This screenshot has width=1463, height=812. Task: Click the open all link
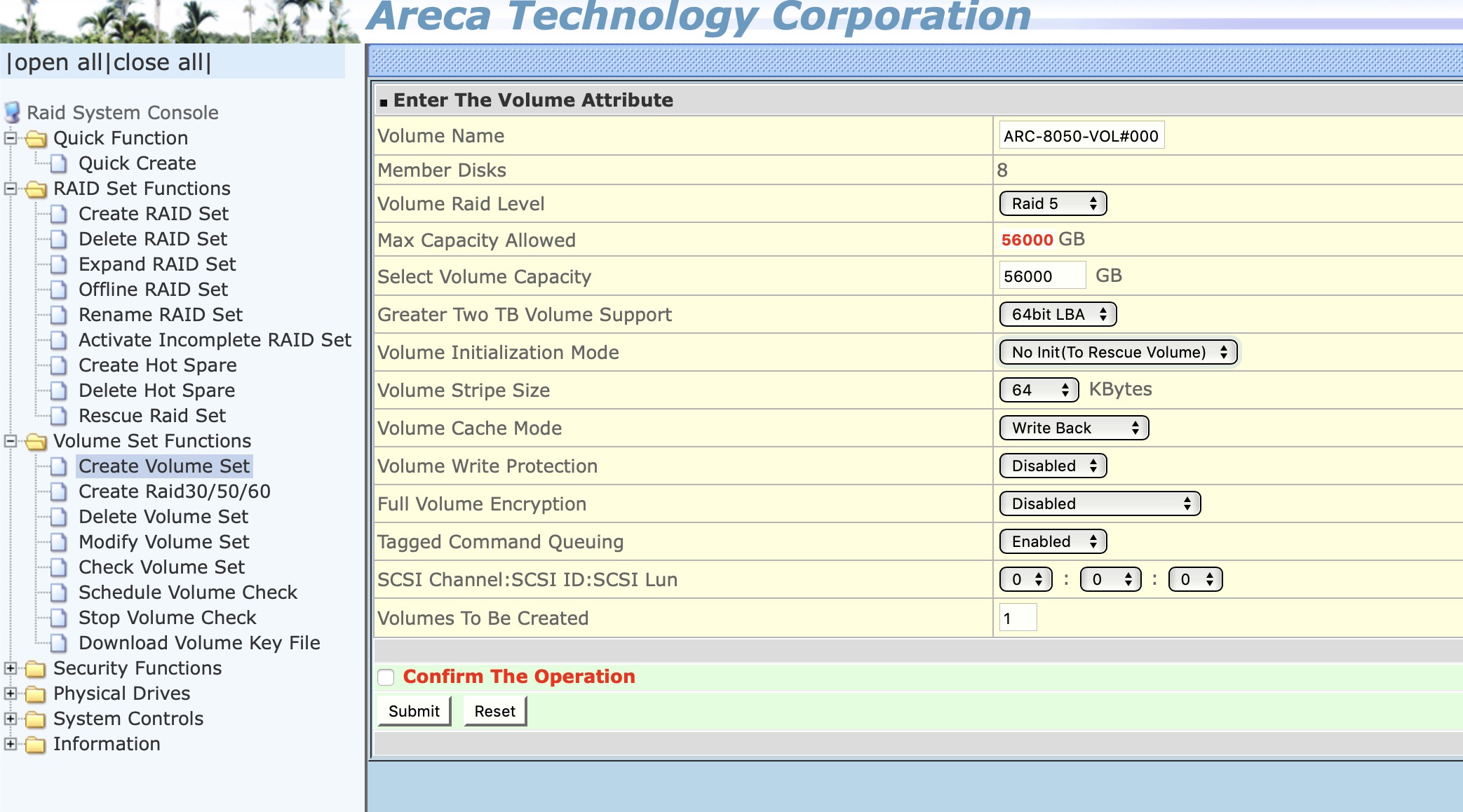[58, 62]
